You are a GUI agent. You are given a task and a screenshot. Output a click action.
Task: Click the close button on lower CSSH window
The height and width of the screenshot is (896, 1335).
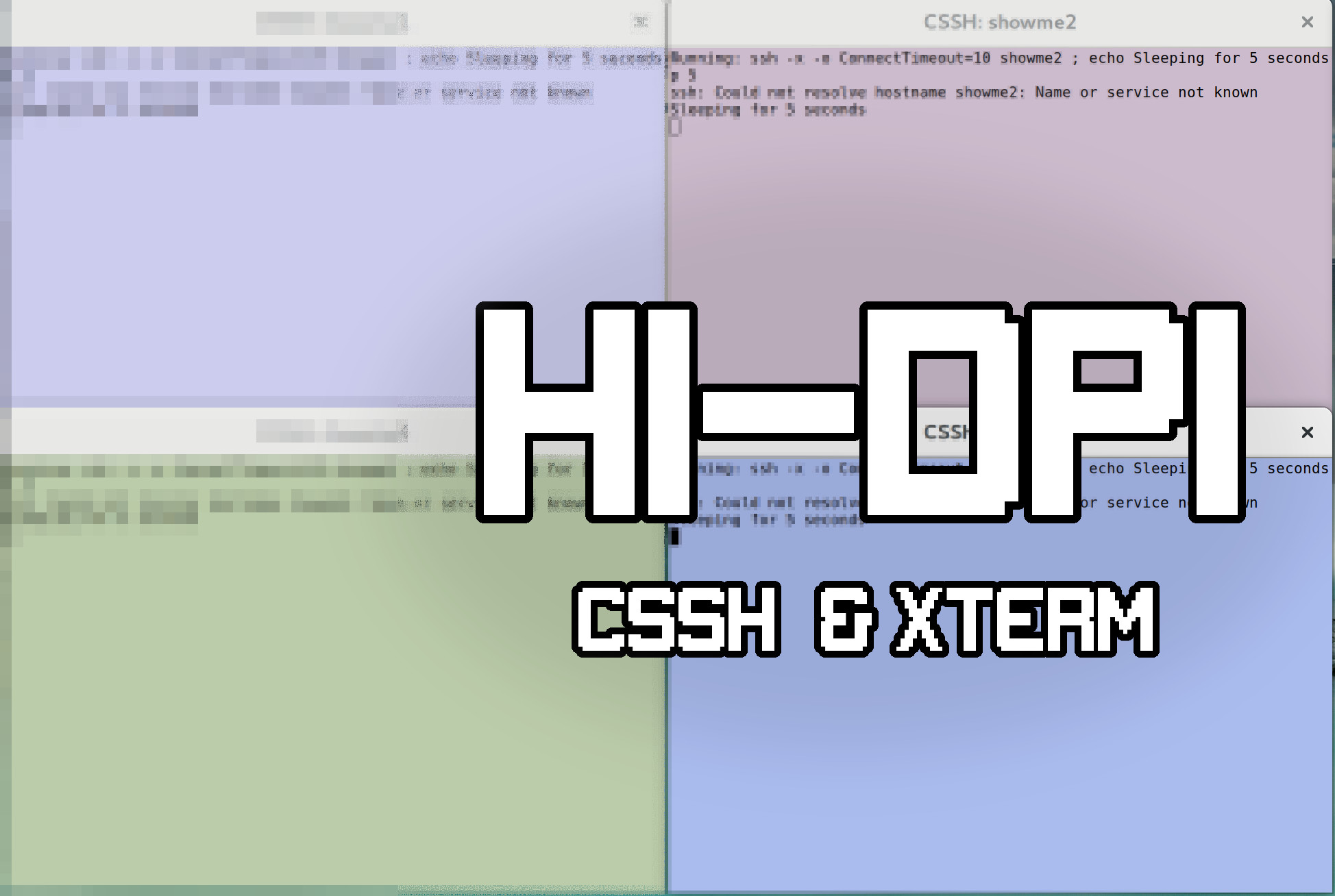point(1306,432)
